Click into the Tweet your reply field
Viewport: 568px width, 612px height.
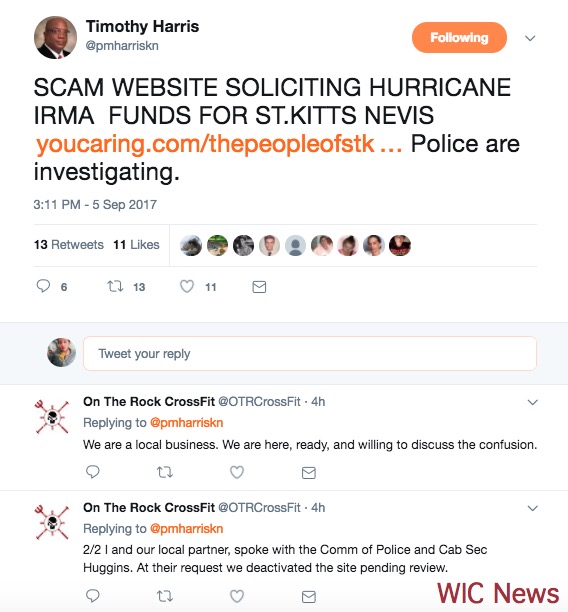[310, 353]
